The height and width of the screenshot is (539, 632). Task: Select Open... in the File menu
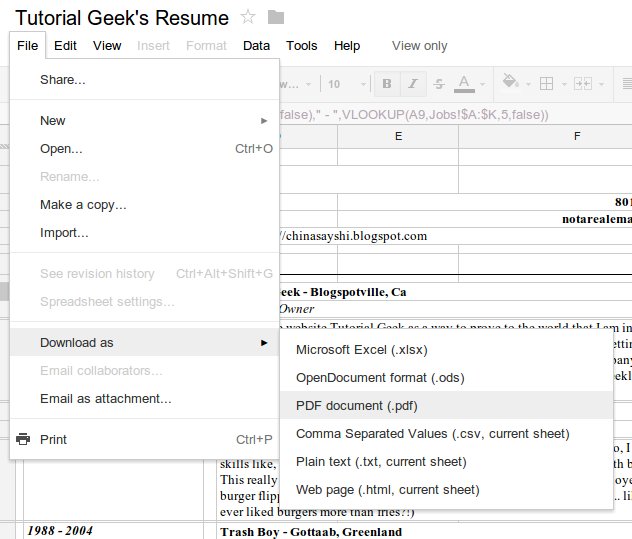(144, 149)
